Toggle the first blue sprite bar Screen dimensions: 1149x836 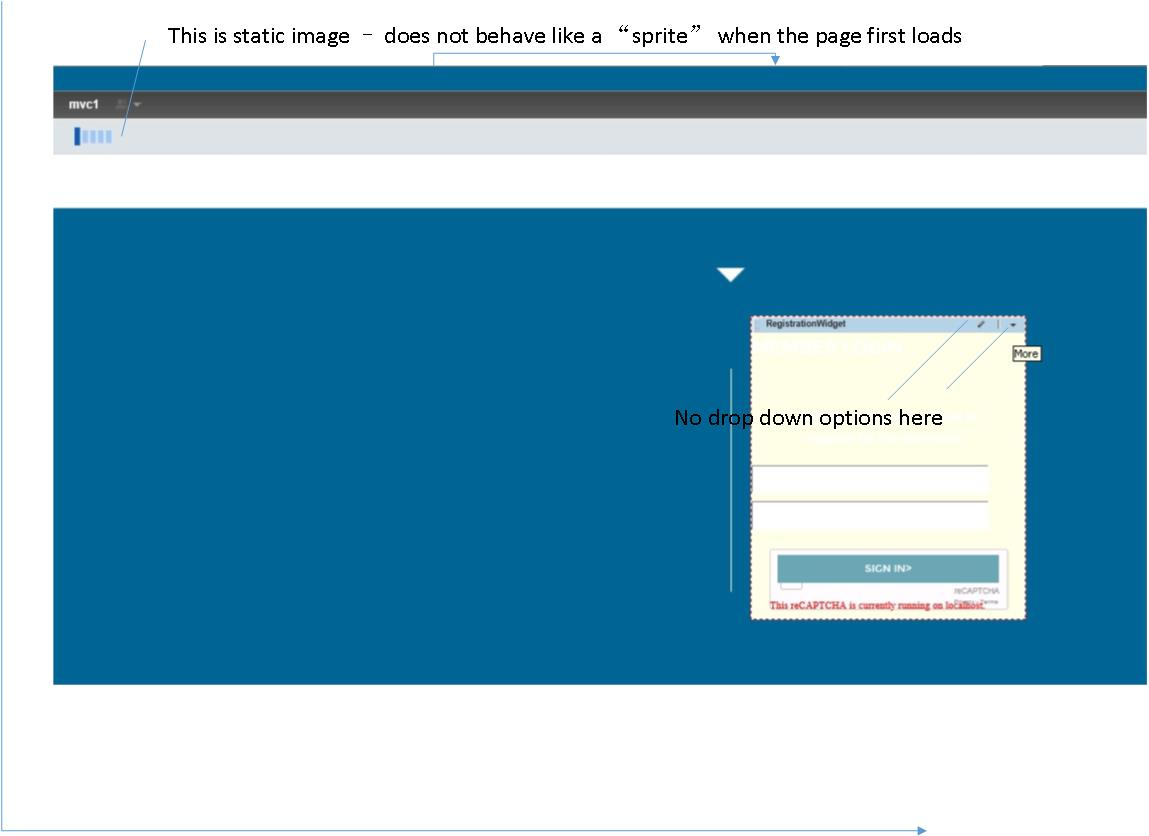tap(77, 136)
